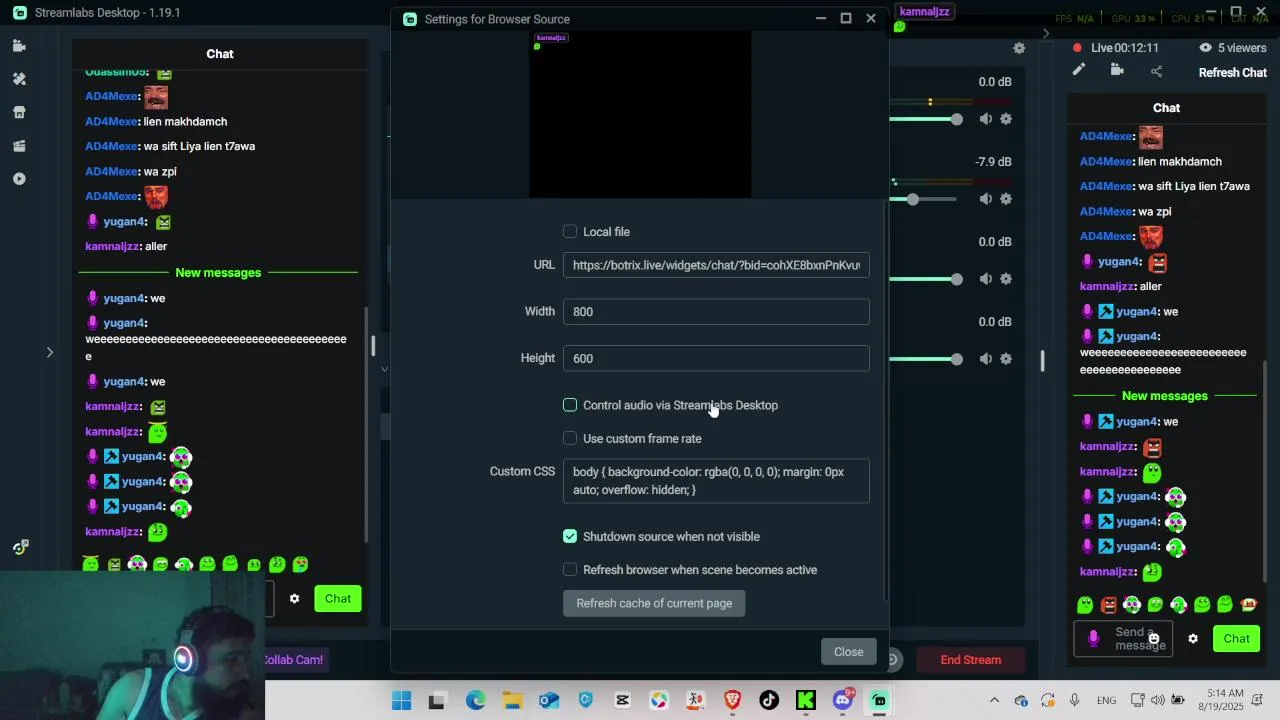The width and height of the screenshot is (1280, 720).
Task: Open settings gear for the -7.9 dB source
Action: (1006, 199)
